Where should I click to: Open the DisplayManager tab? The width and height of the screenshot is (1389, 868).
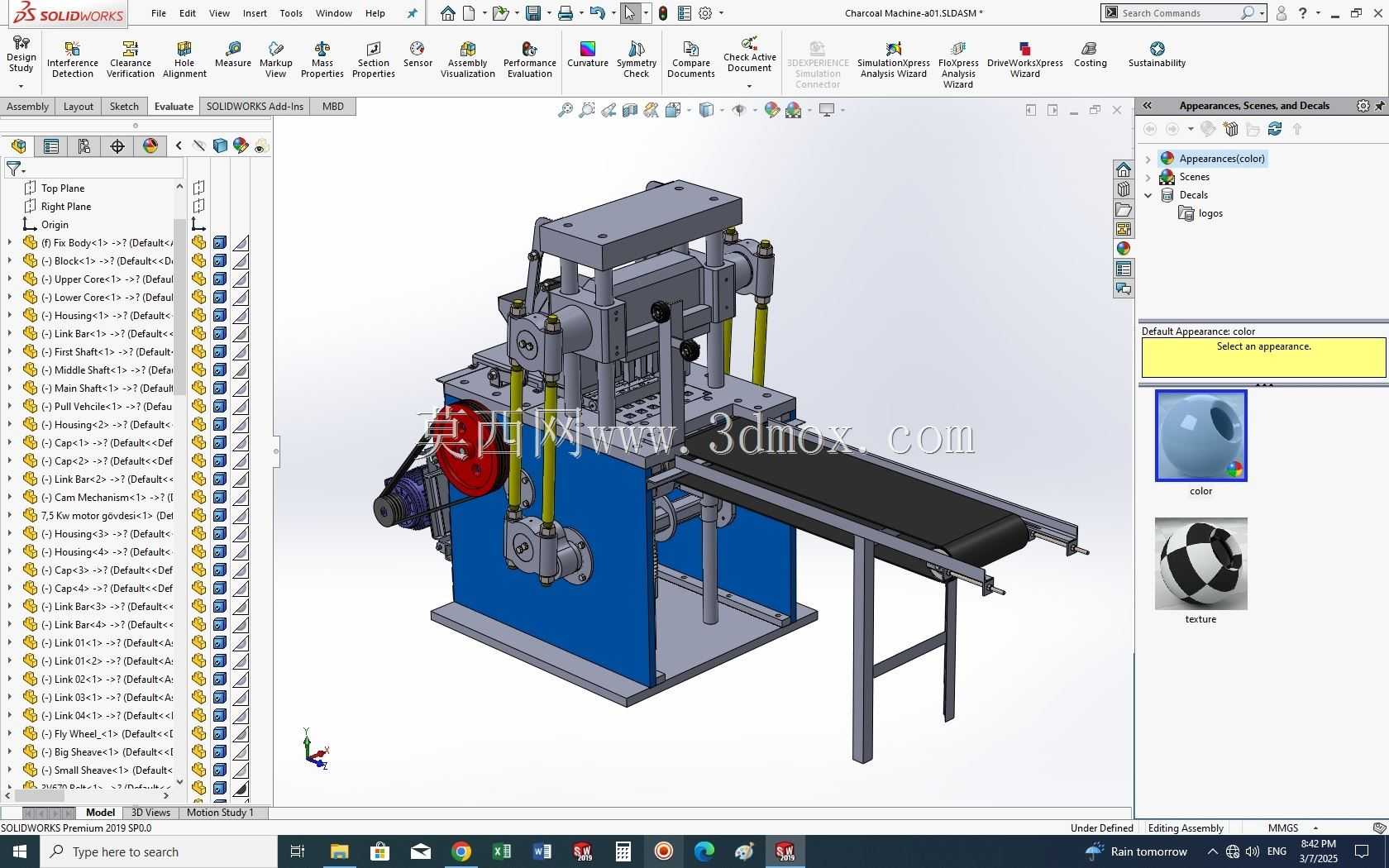coord(150,146)
